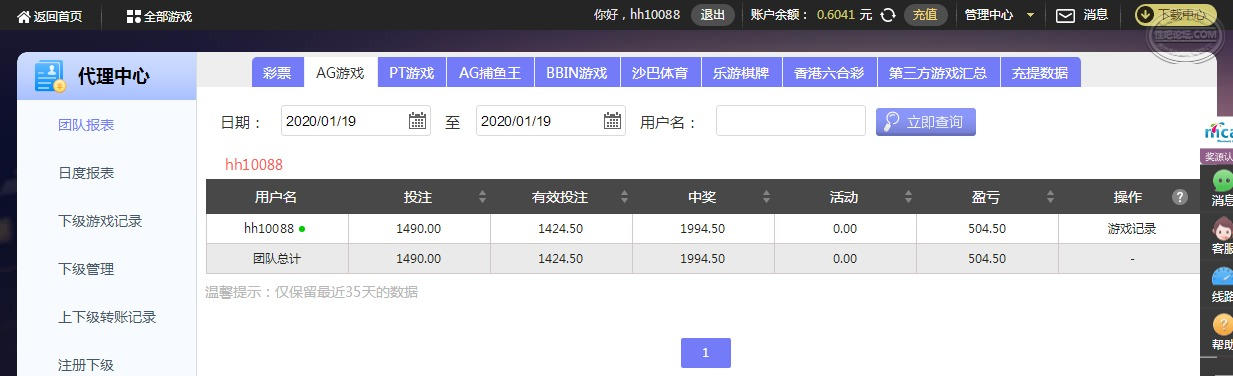
Task: Select 日度报表 in the sidebar
Action: (86, 173)
